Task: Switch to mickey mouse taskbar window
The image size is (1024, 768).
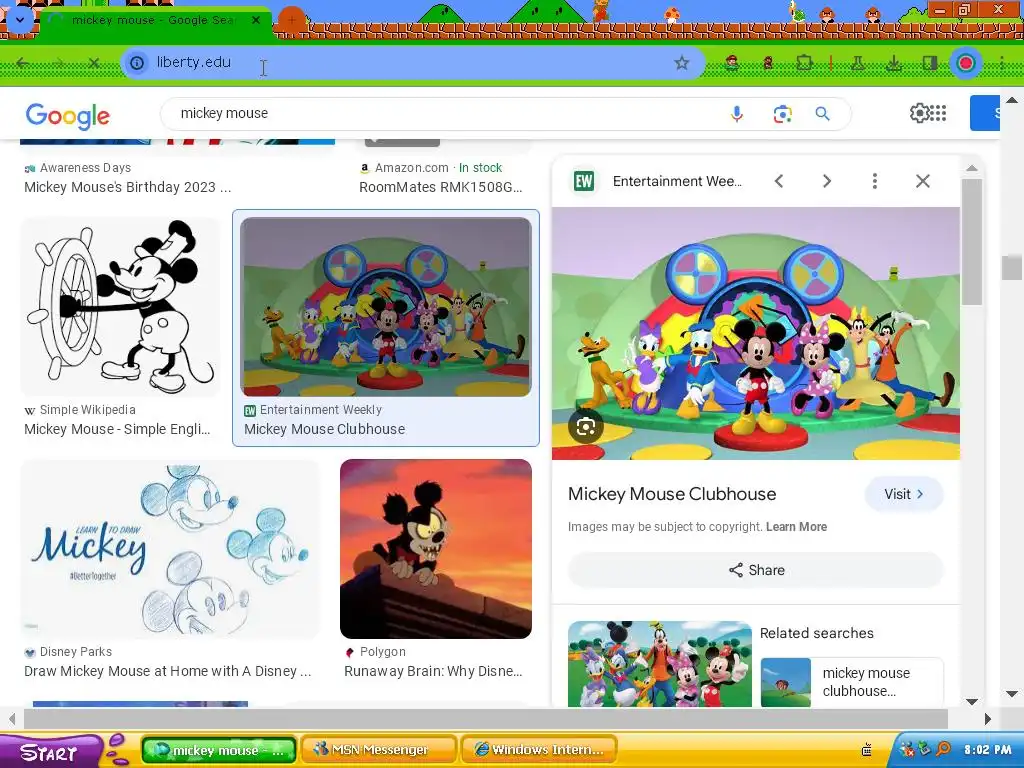Action: point(219,750)
